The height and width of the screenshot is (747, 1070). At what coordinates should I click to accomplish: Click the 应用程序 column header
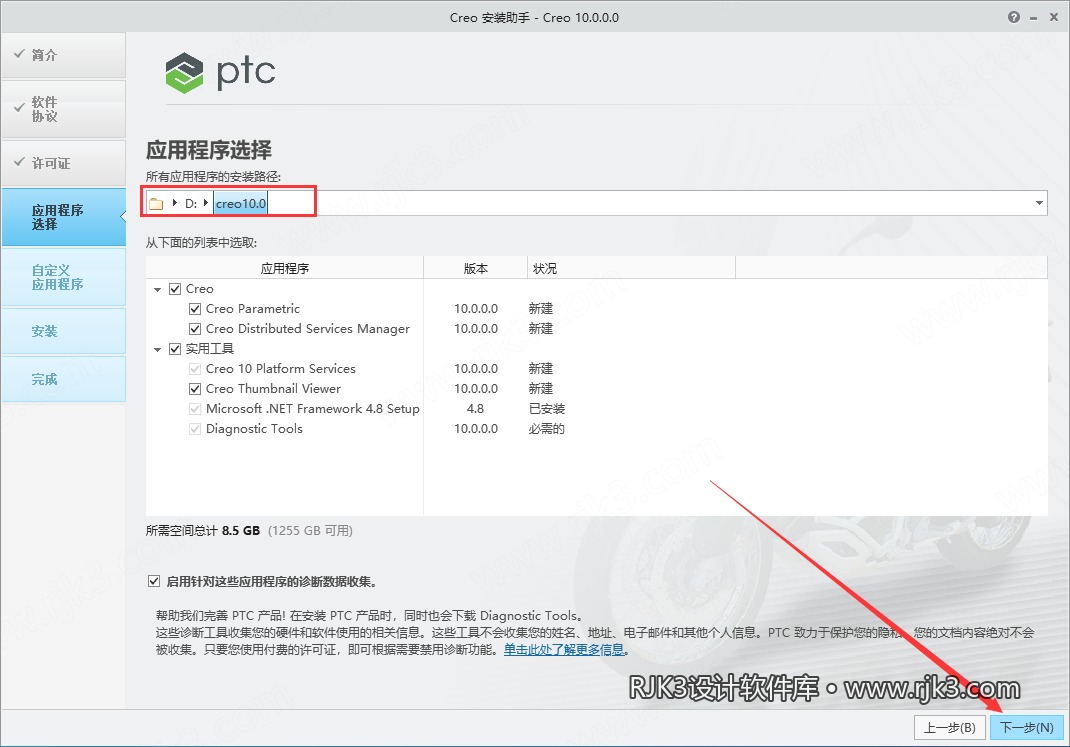pyautogui.click(x=285, y=268)
